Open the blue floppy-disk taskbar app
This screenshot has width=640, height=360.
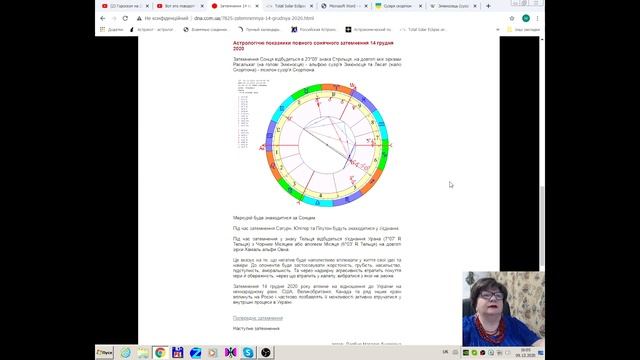(178, 352)
